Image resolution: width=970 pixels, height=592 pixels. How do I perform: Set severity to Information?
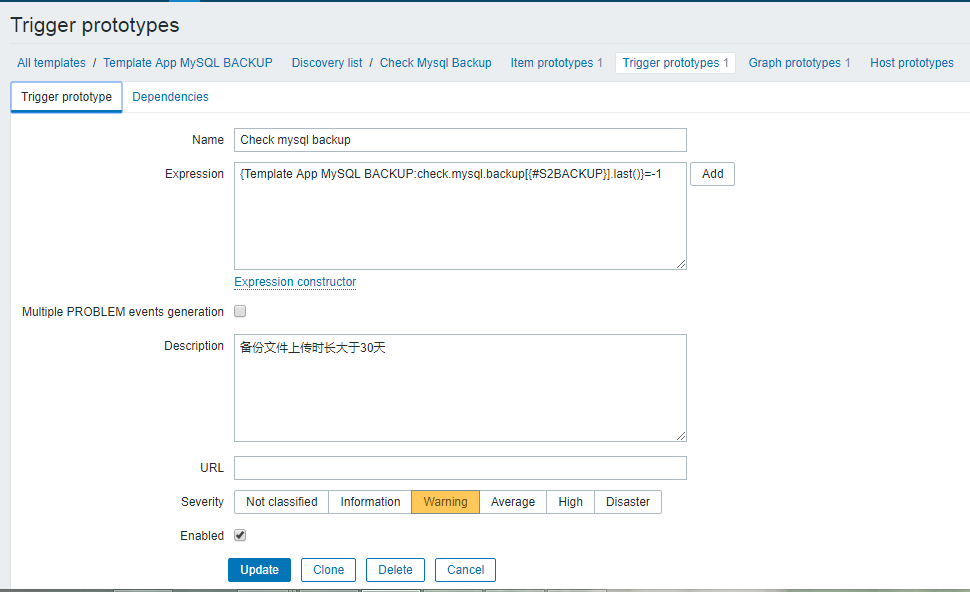point(370,502)
